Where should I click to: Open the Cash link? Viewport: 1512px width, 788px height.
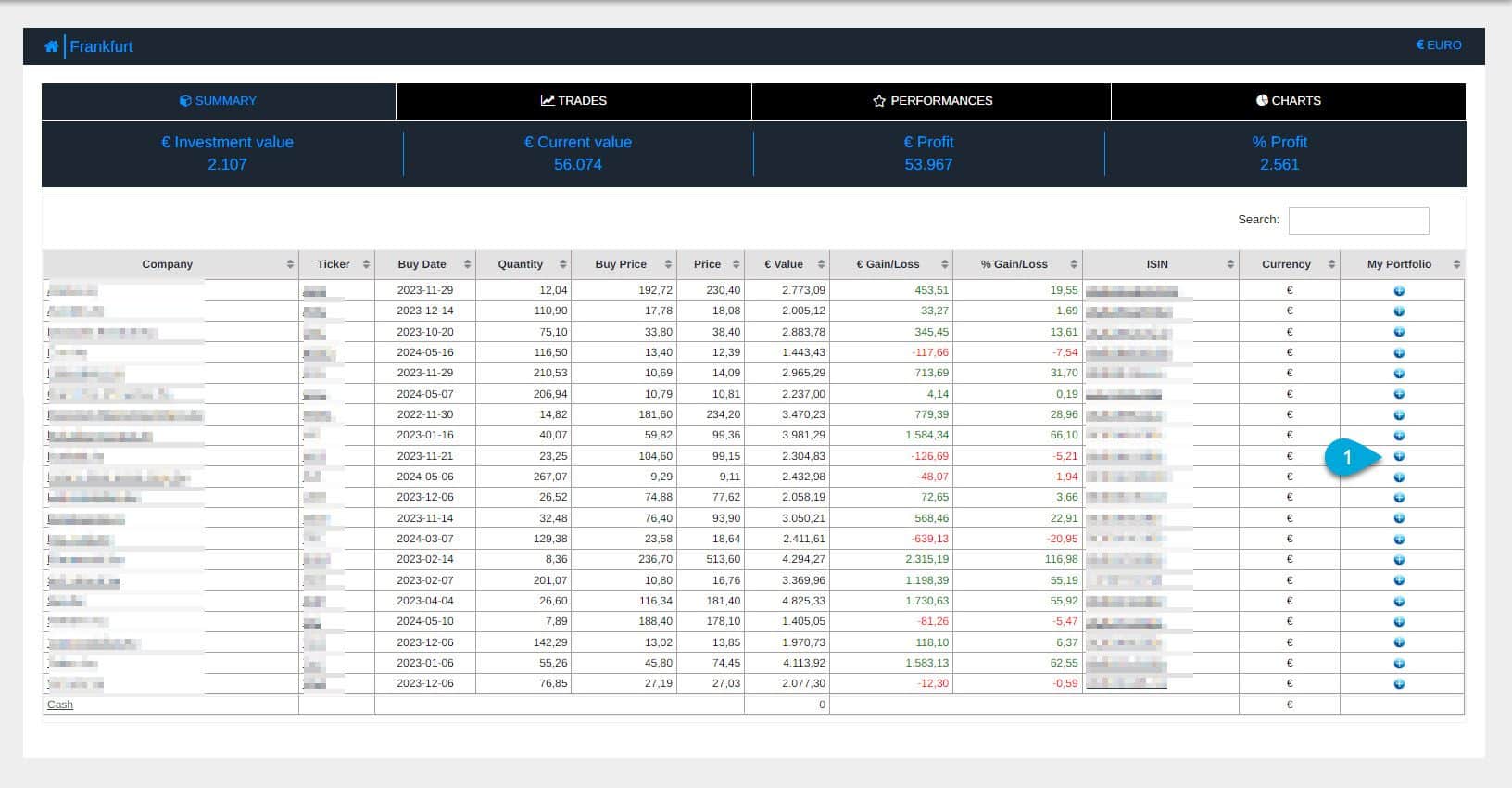tap(60, 705)
